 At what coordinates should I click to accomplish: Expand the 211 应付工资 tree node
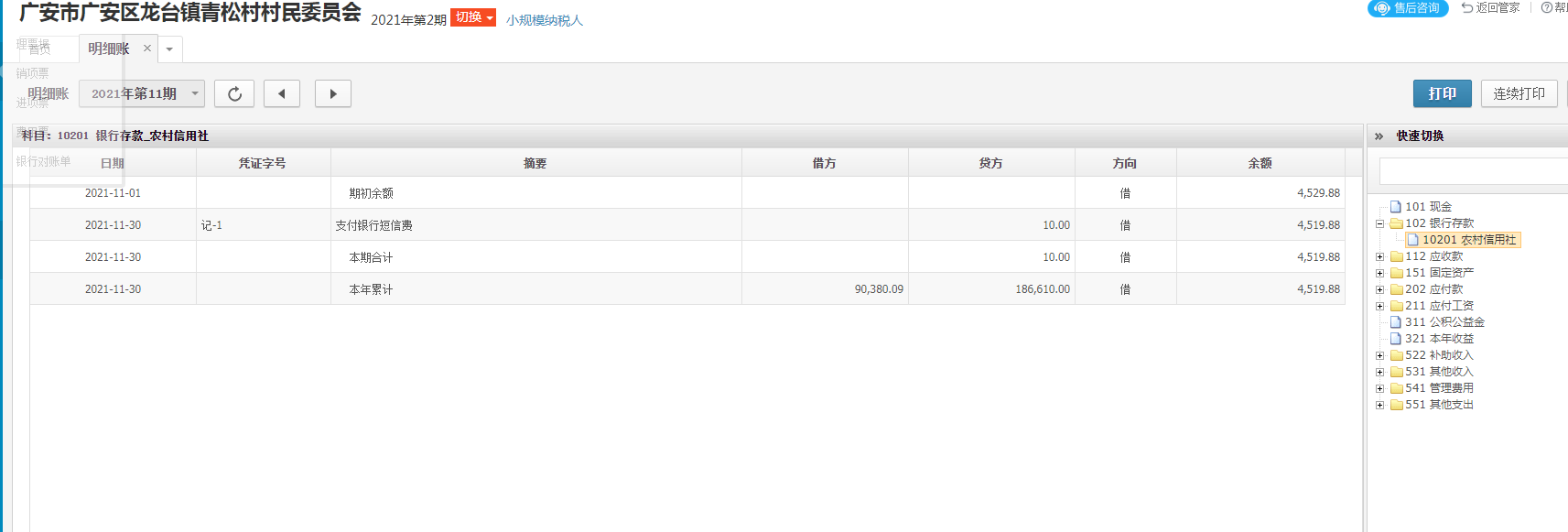[1379, 306]
